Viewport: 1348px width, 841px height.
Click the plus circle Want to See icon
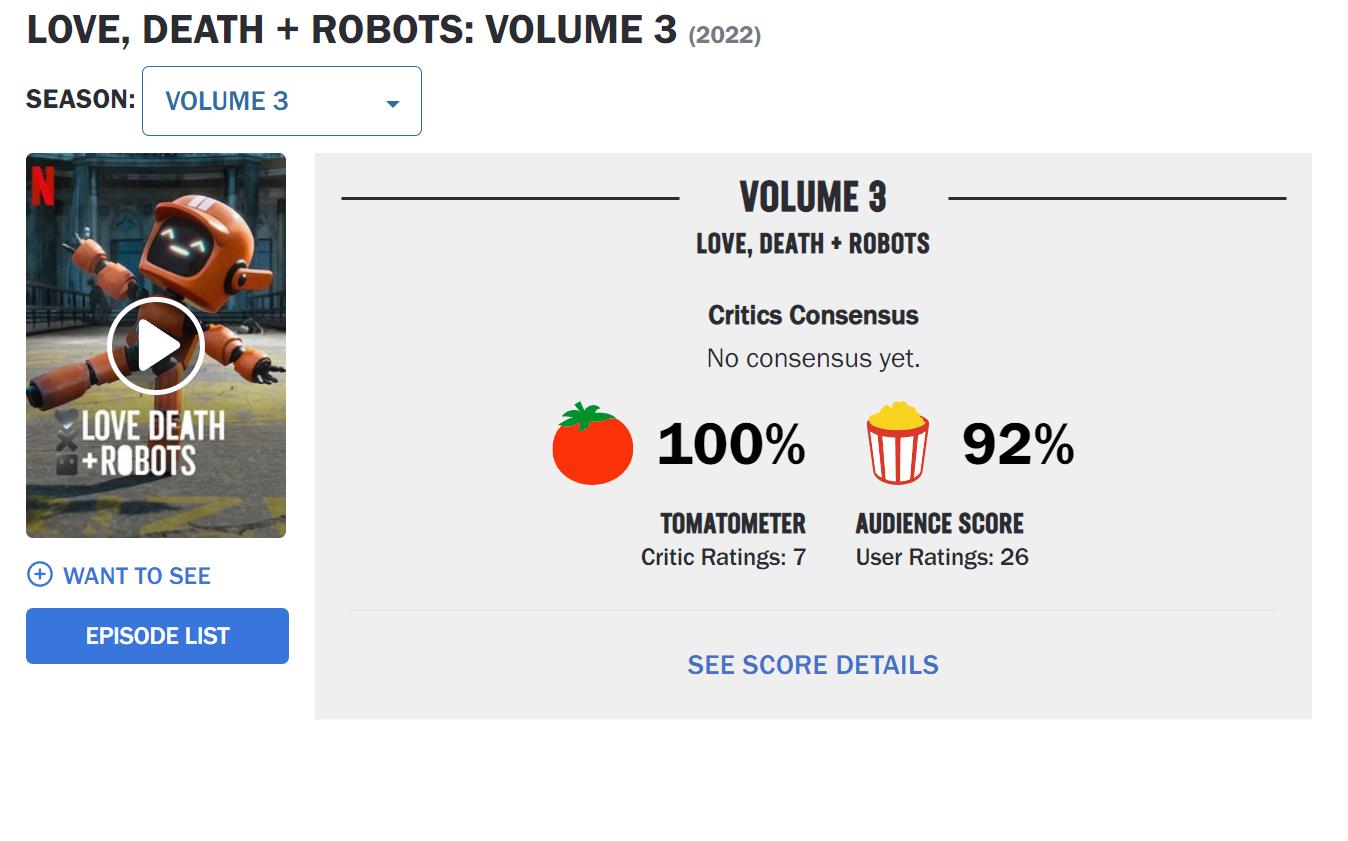(x=39, y=575)
